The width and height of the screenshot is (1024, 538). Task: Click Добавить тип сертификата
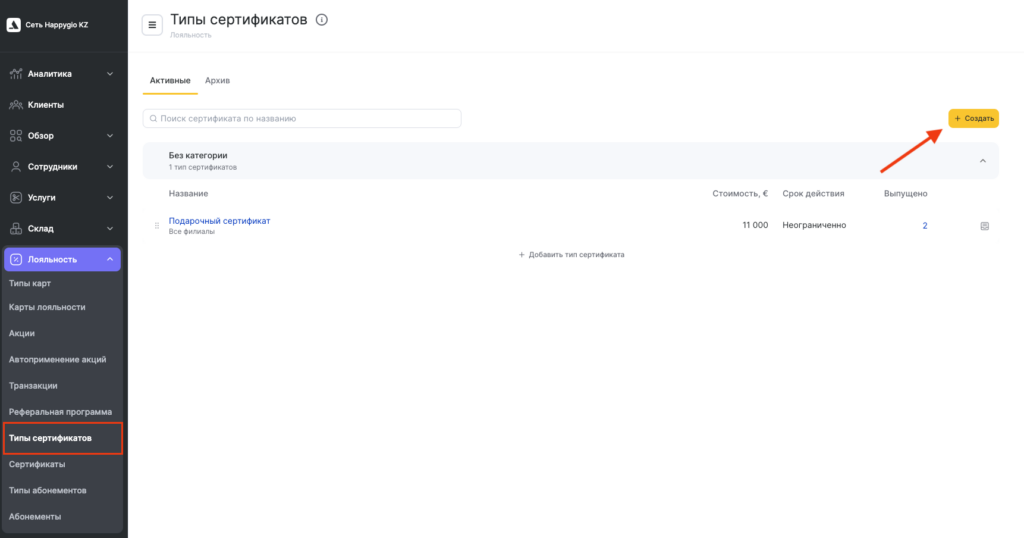571,255
